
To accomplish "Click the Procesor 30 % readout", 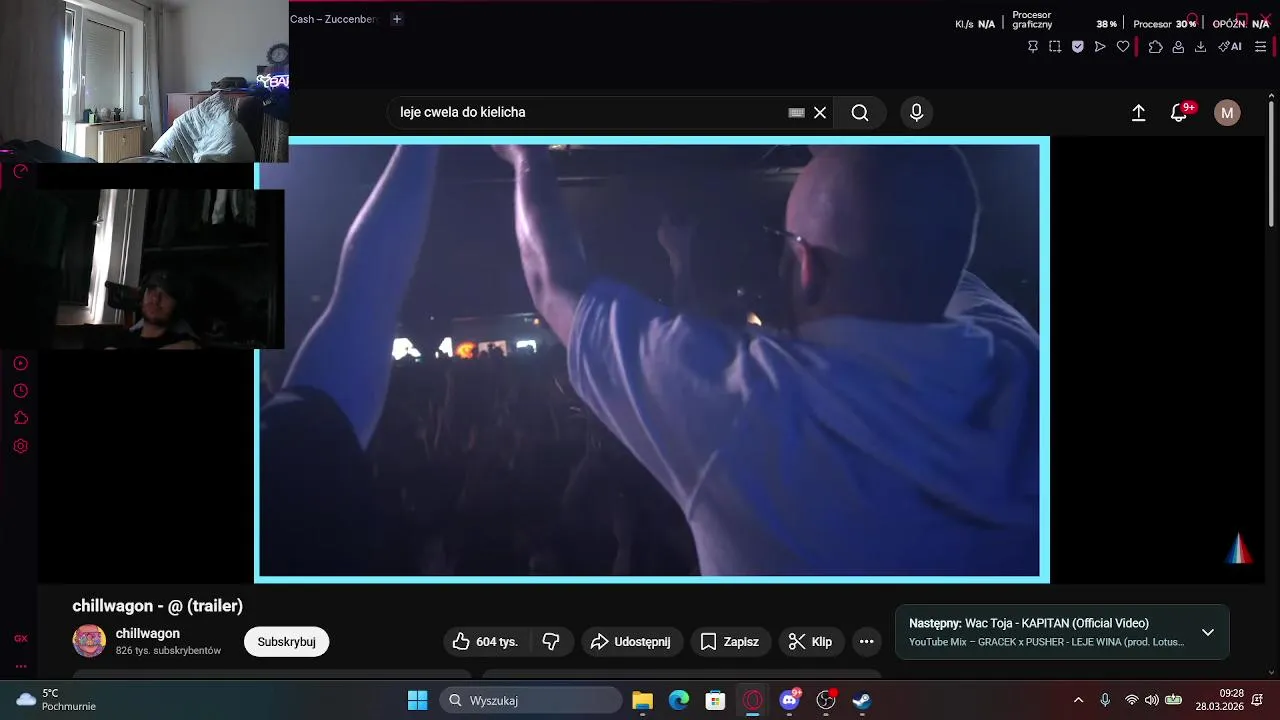I will (1165, 24).
